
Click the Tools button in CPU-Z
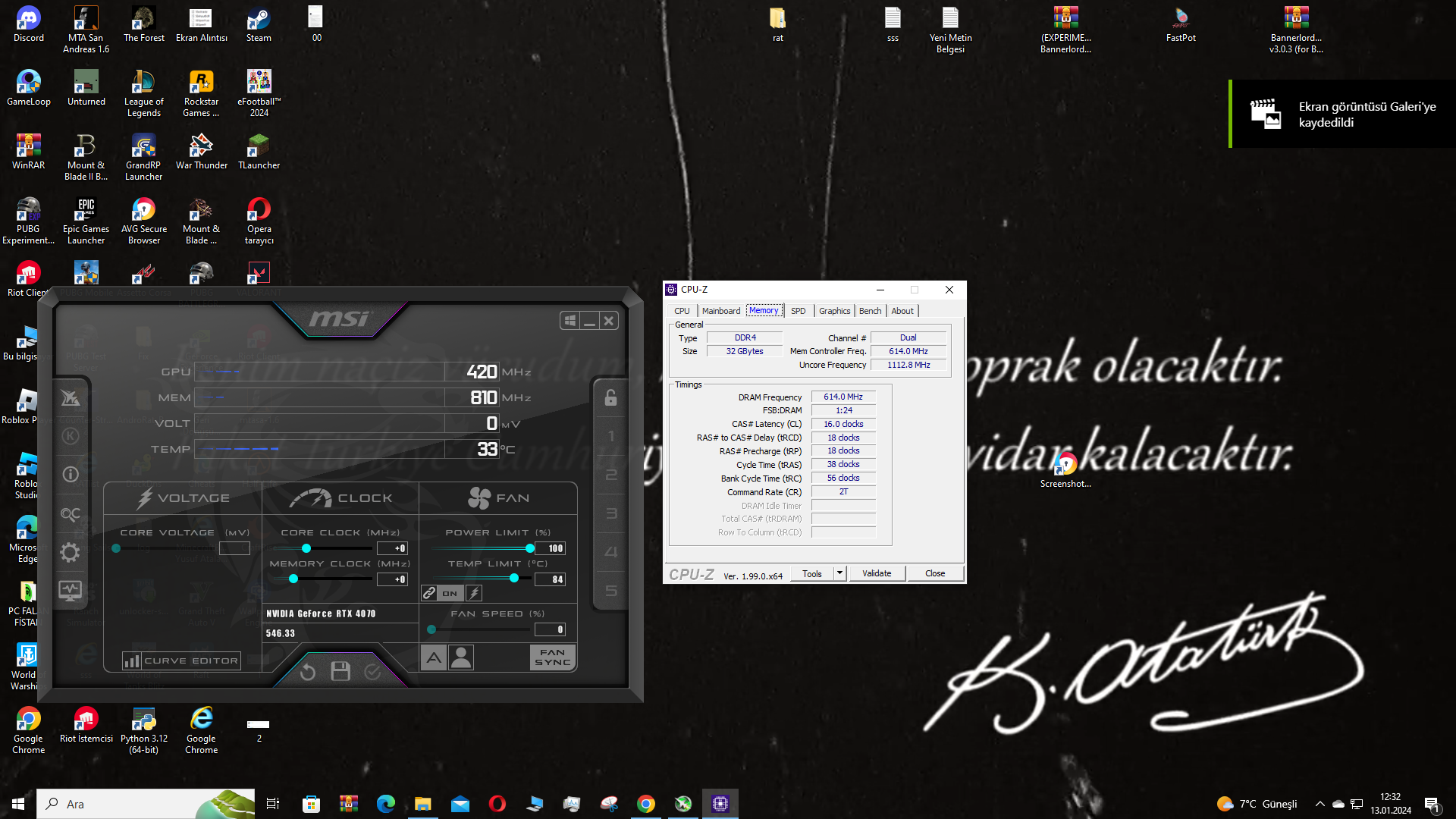click(x=812, y=573)
